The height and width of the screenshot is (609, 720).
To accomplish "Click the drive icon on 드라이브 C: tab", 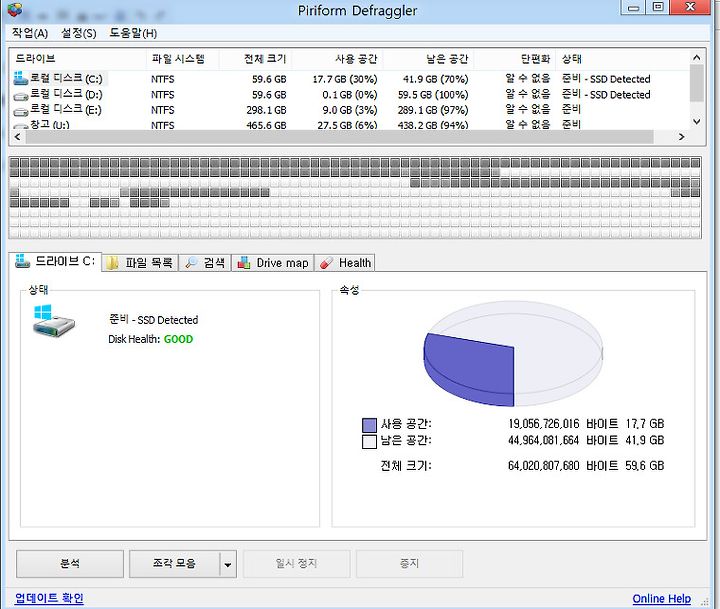I will click(x=22, y=261).
